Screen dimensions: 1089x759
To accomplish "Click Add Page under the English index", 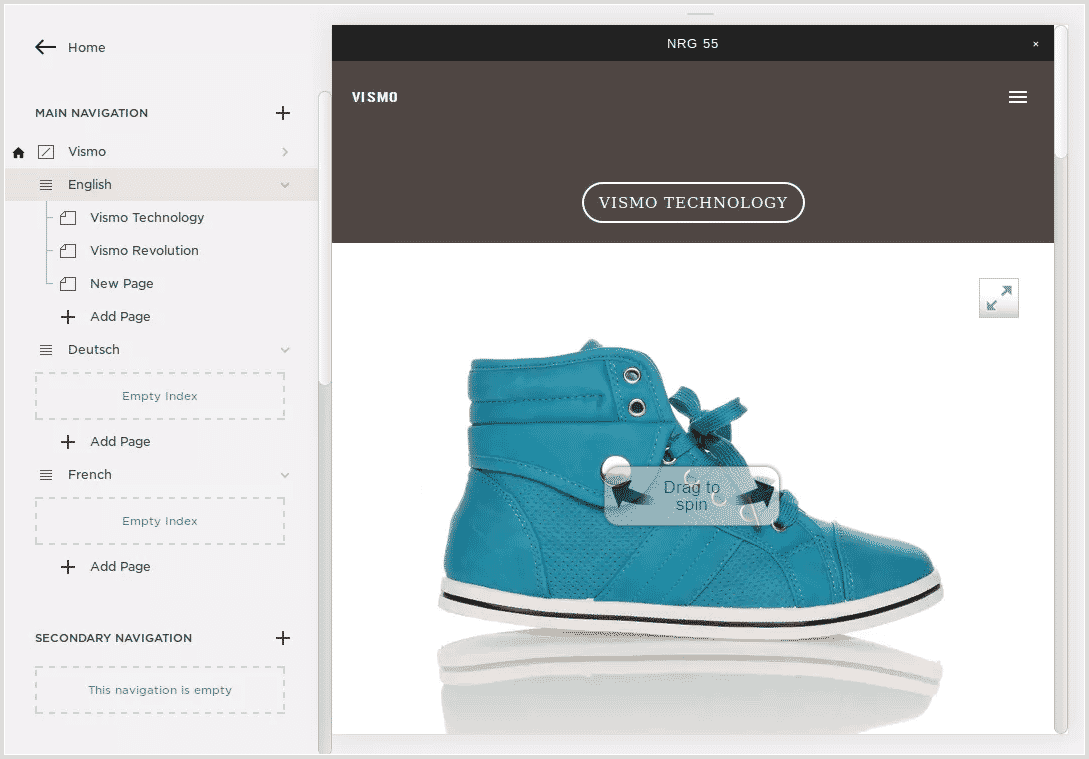I will pyautogui.click(x=120, y=316).
